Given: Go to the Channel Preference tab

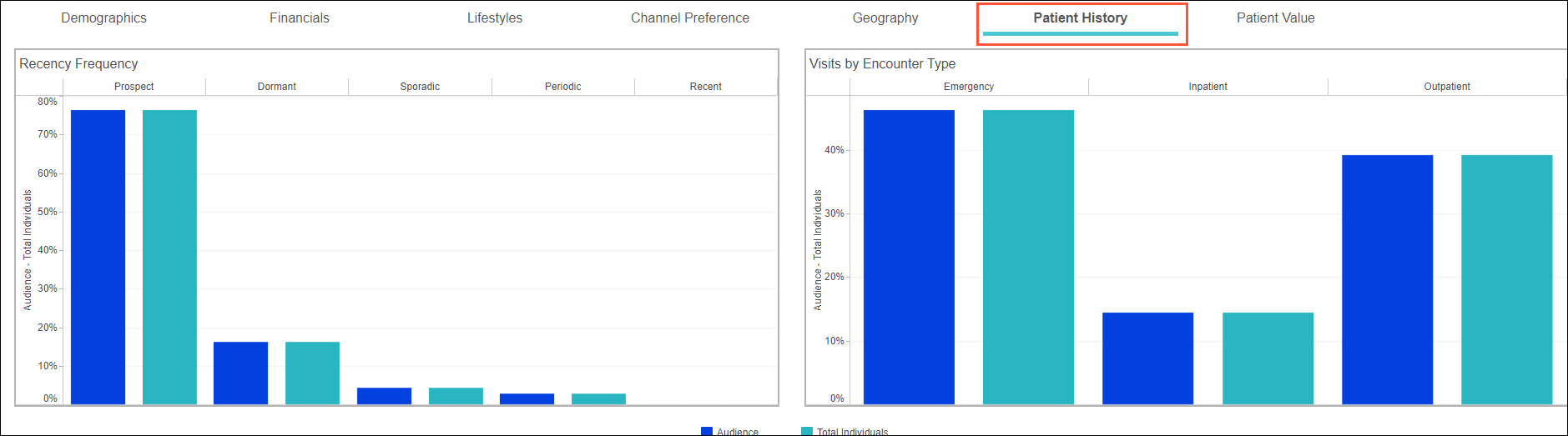Looking at the screenshot, I should (x=689, y=18).
